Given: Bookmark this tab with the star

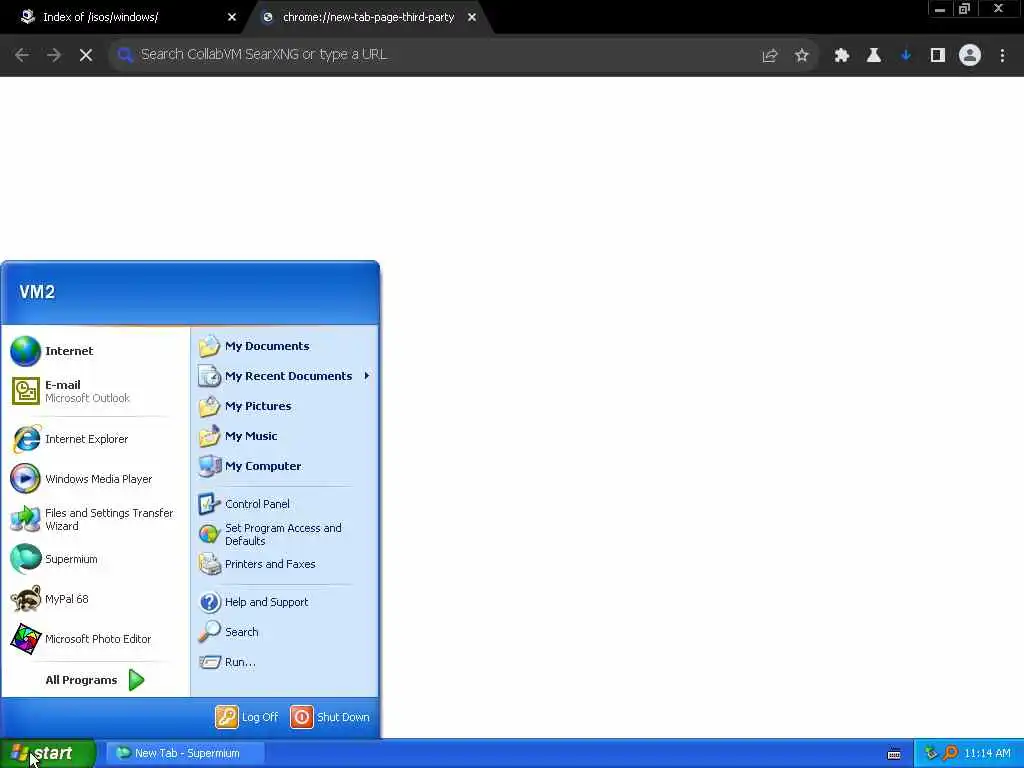Looking at the screenshot, I should coord(802,56).
